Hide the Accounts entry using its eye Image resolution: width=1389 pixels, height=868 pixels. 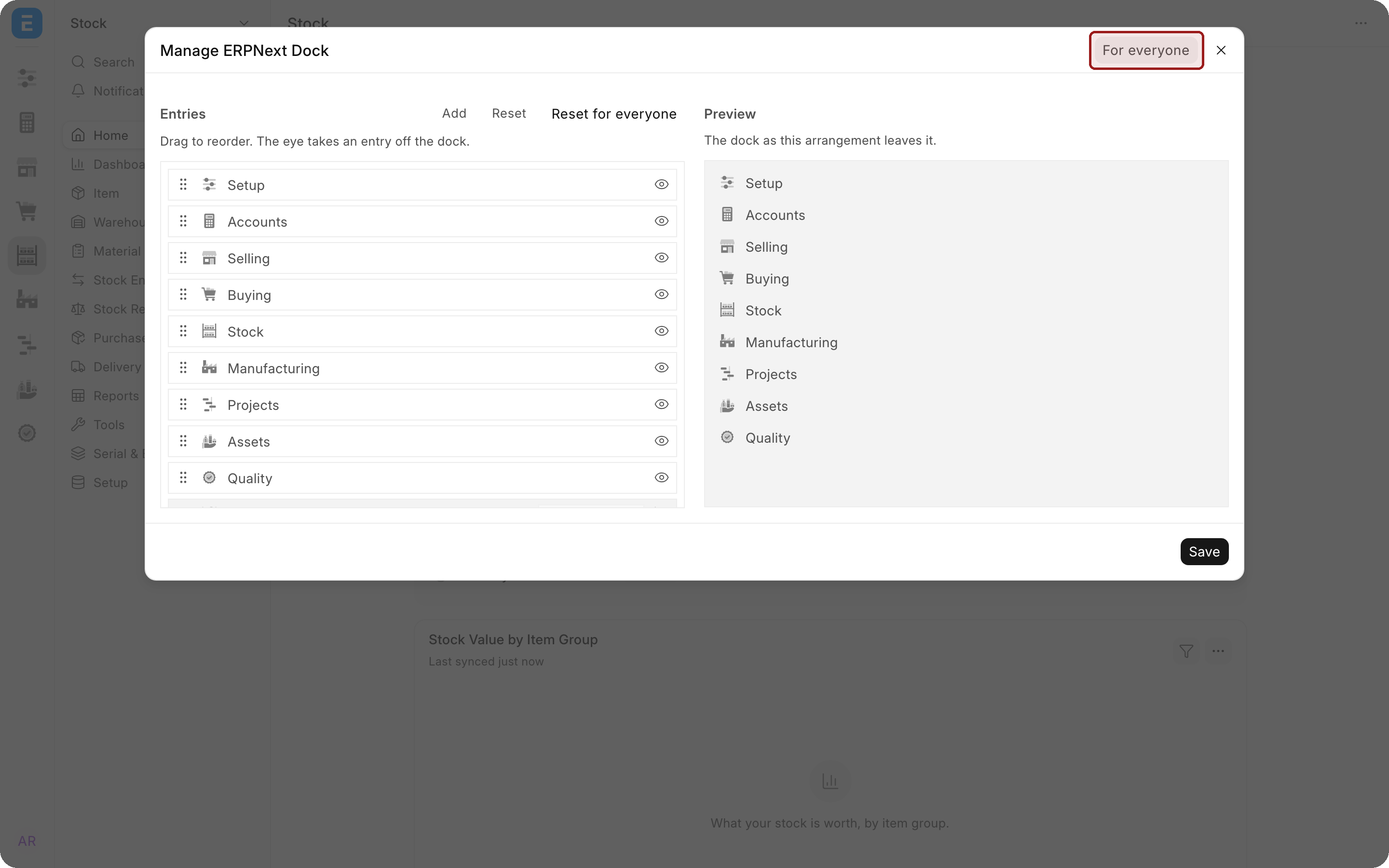point(661,221)
